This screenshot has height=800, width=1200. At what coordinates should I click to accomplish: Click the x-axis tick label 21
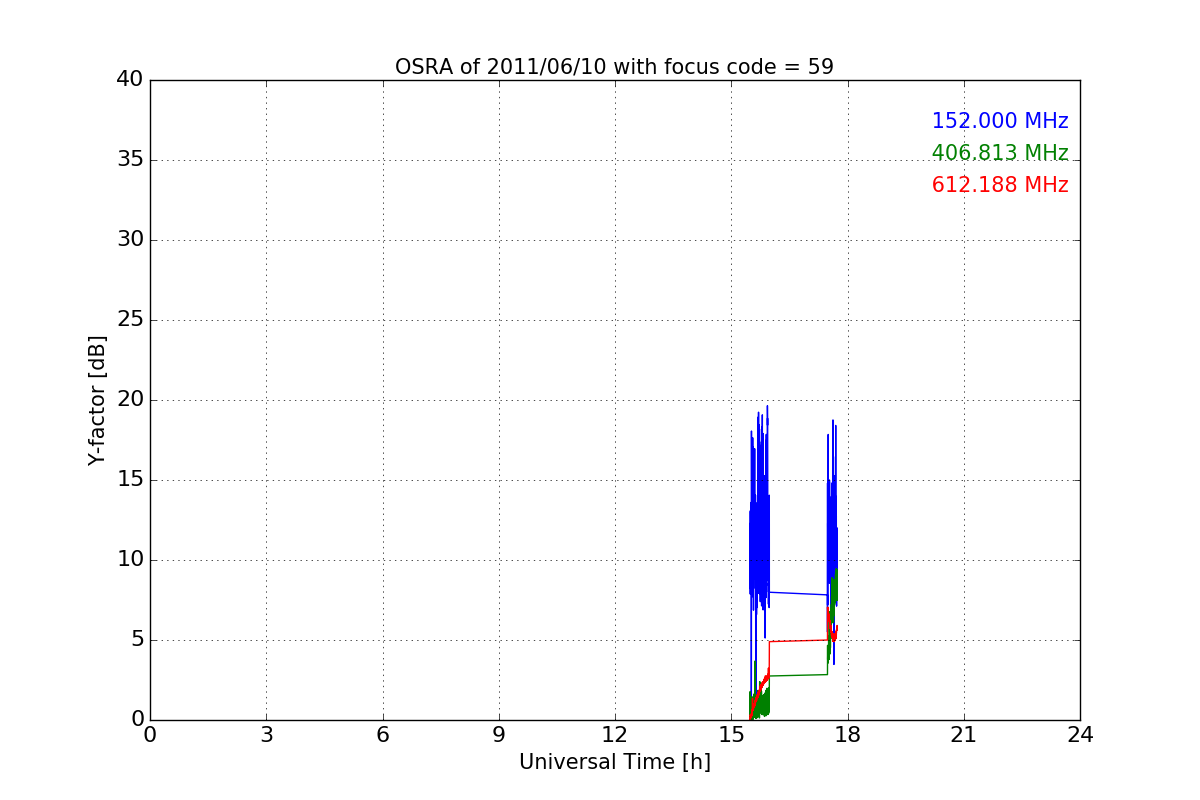click(963, 735)
